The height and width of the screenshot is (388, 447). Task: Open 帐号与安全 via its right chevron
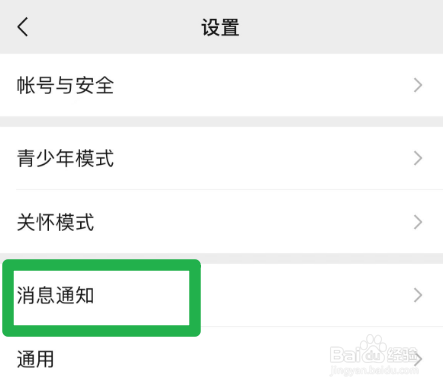pyautogui.click(x=418, y=85)
